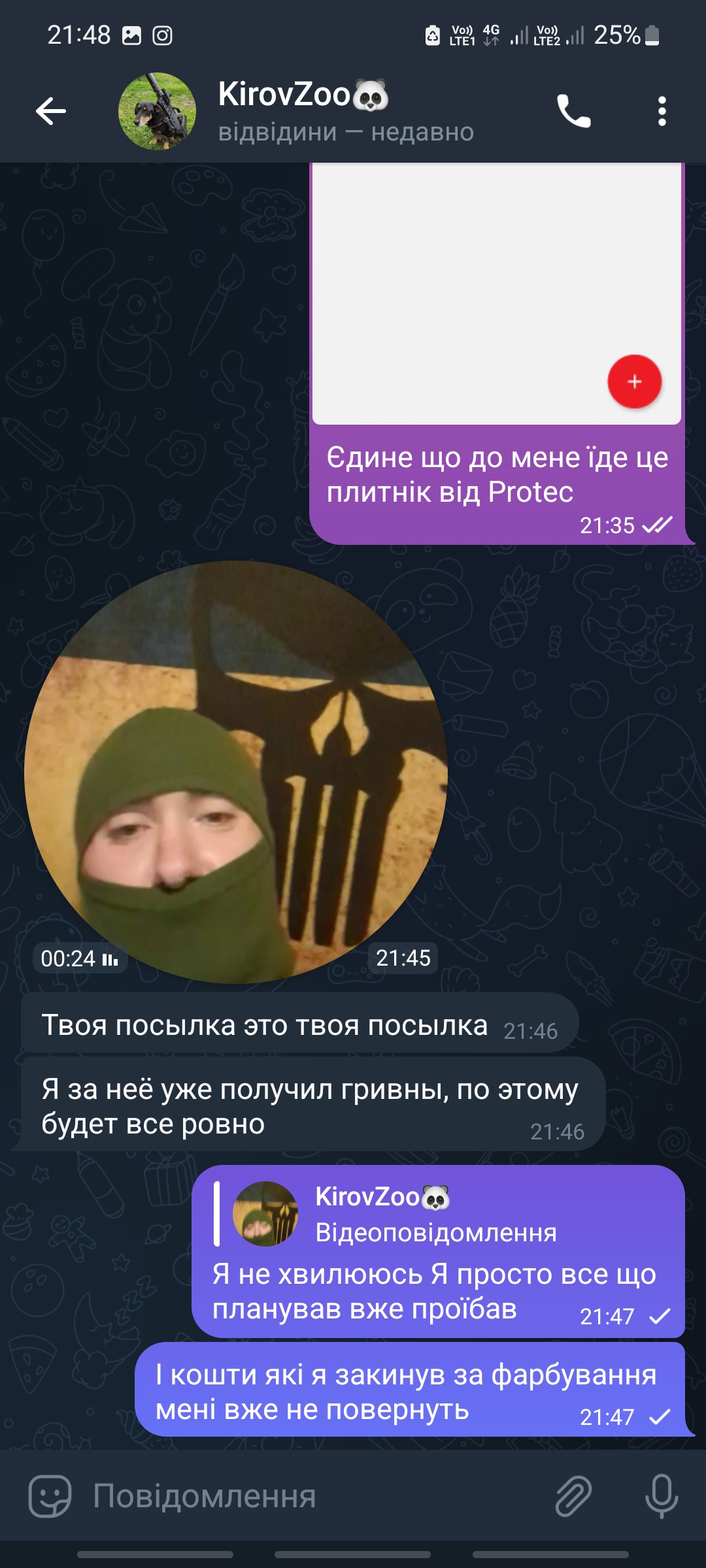This screenshot has width=706, height=1568.
Task: Tap the 00:24 video duration badge
Action: pyautogui.click(x=80, y=958)
